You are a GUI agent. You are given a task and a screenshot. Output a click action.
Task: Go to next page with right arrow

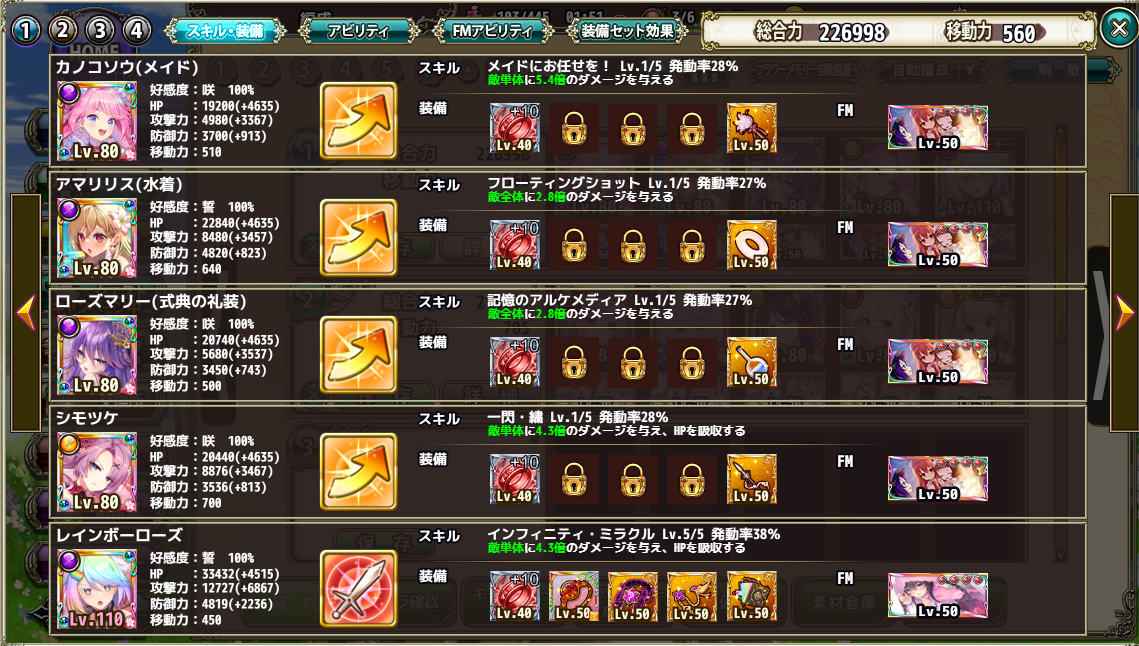(x=1124, y=313)
